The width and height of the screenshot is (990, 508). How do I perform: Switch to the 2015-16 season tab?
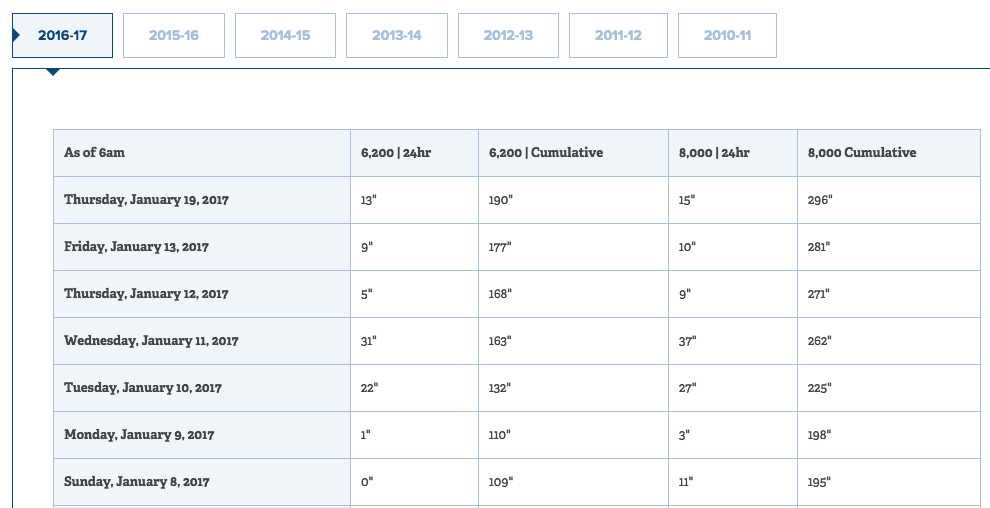pyautogui.click(x=174, y=35)
